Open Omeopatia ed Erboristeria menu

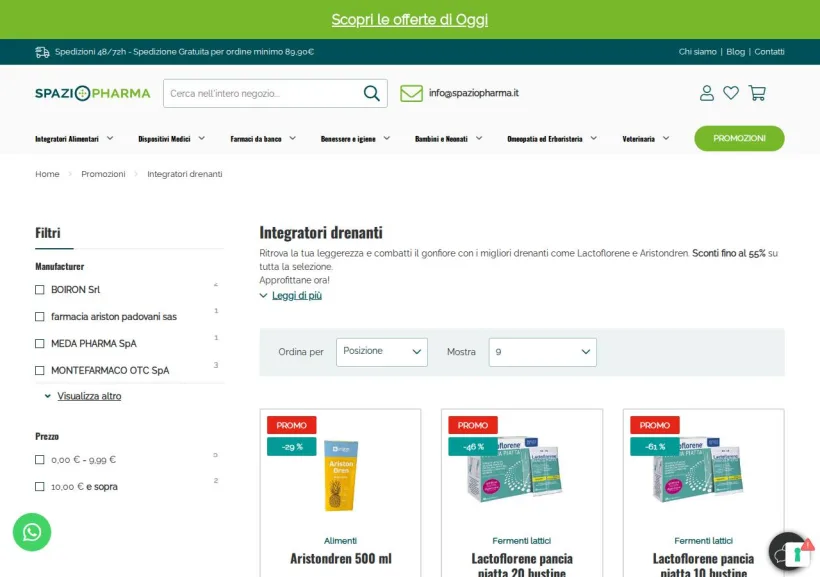coord(544,139)
